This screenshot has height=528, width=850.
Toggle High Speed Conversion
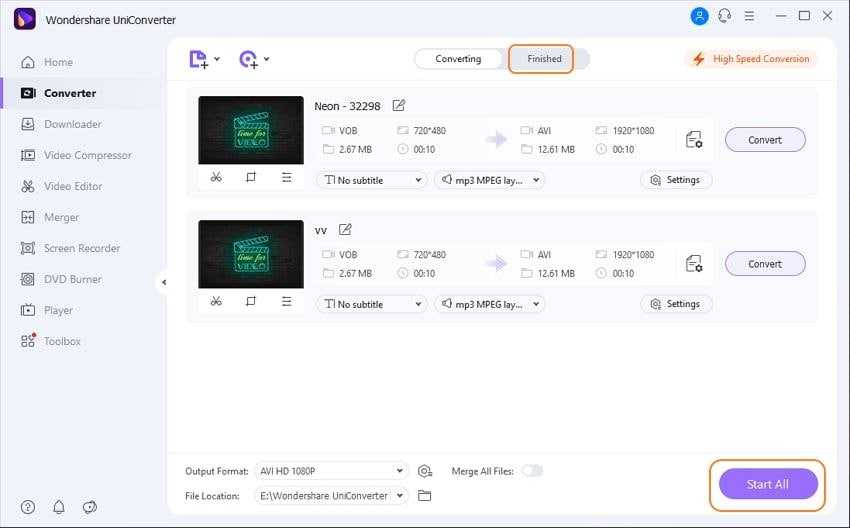[x=751, y=59]
